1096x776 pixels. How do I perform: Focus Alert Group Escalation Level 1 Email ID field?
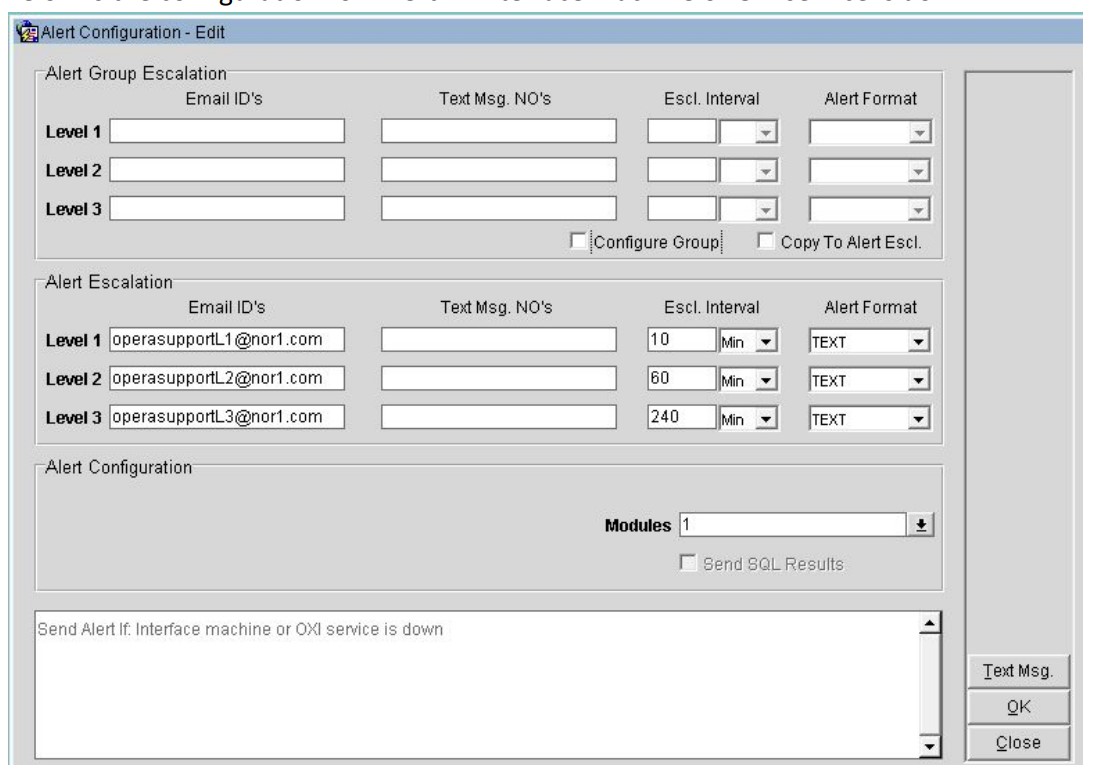[x=226, y=132]
